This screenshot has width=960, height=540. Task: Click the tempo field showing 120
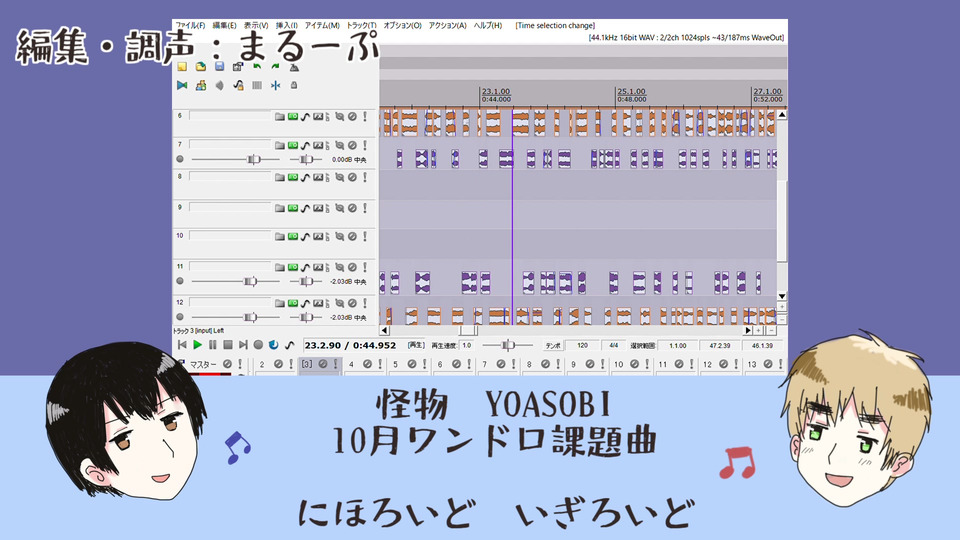pos(582,346)
